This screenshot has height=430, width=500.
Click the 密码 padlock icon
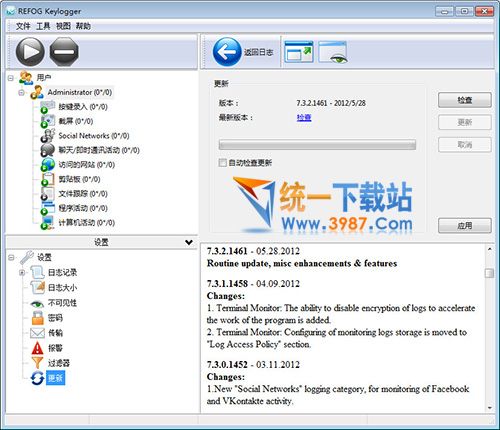[x=37, y=318]
